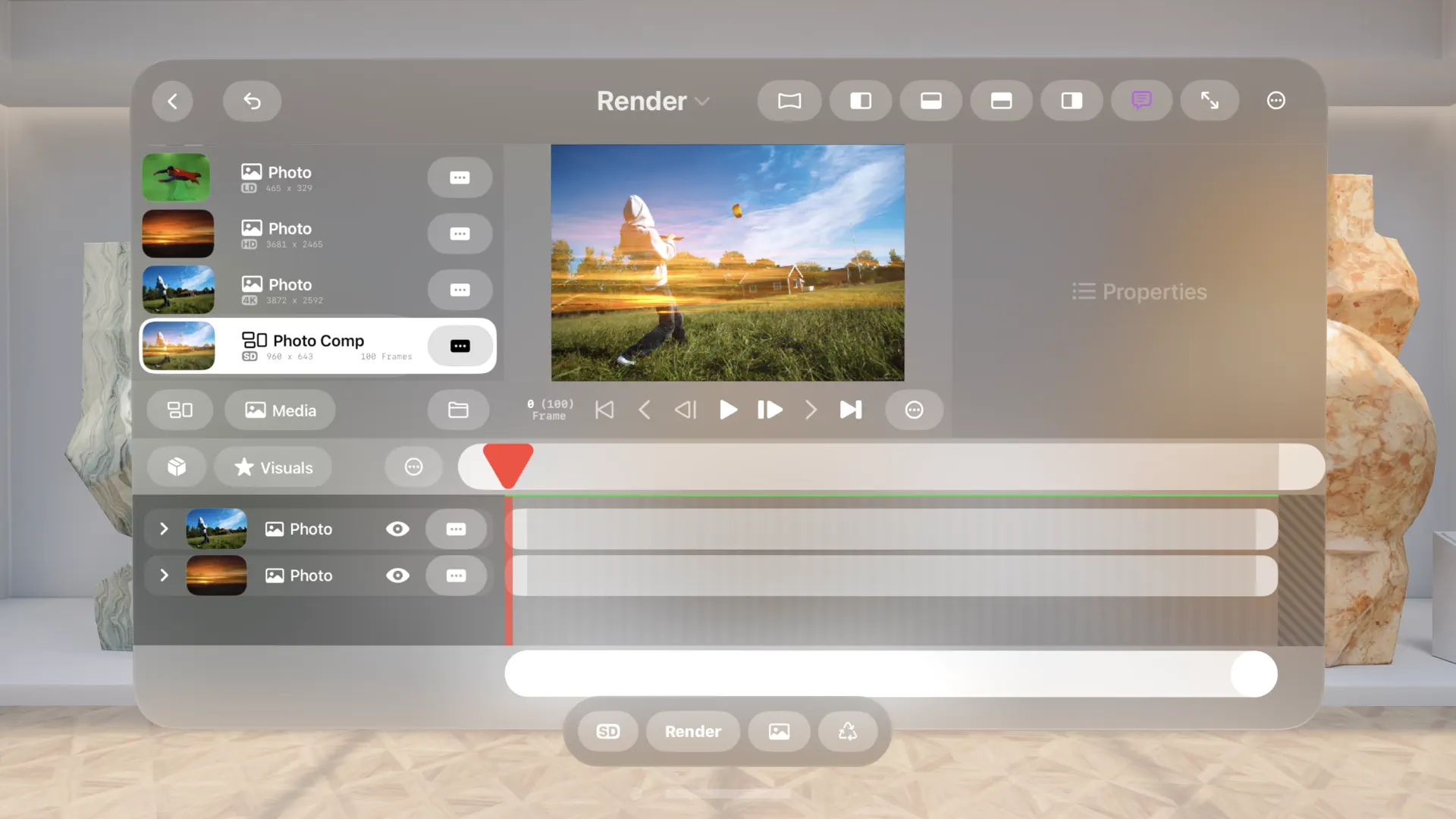Click the expand view diagonal arrows icon
The width and height of the screenshot is (1456, 819).
pos(1210,100)
